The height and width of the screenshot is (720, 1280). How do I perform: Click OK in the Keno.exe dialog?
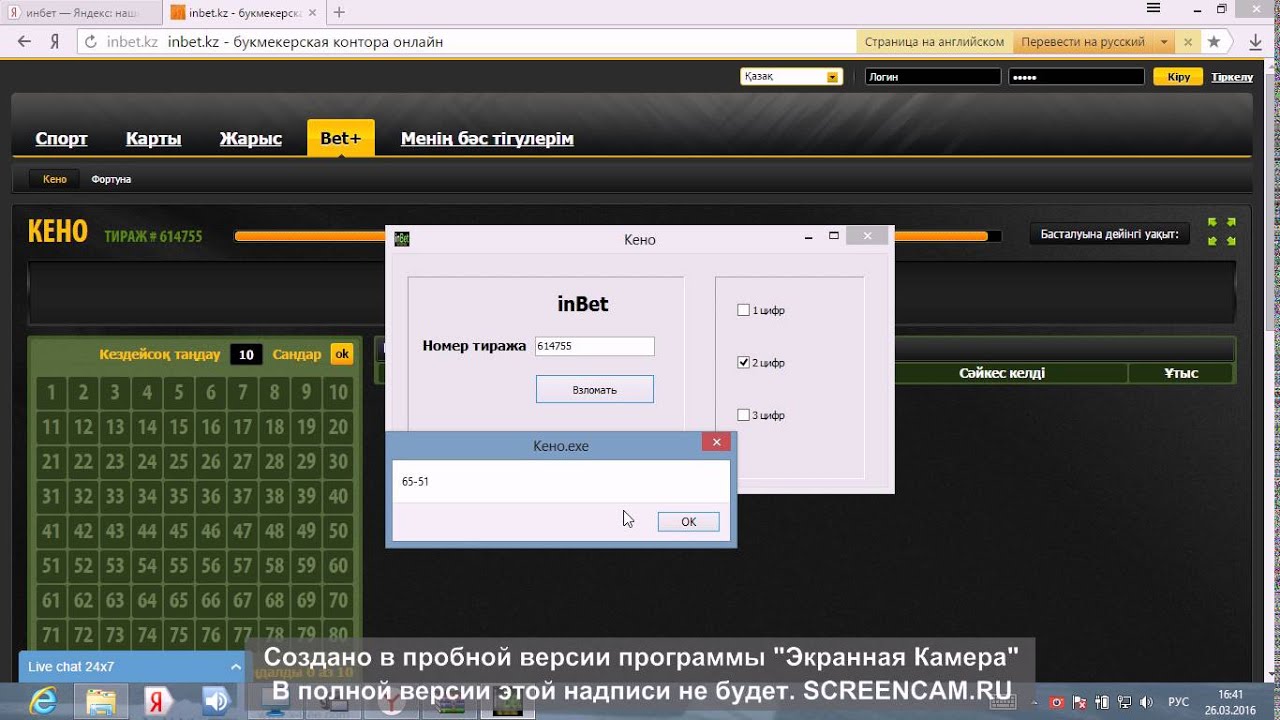pos(688,522)
